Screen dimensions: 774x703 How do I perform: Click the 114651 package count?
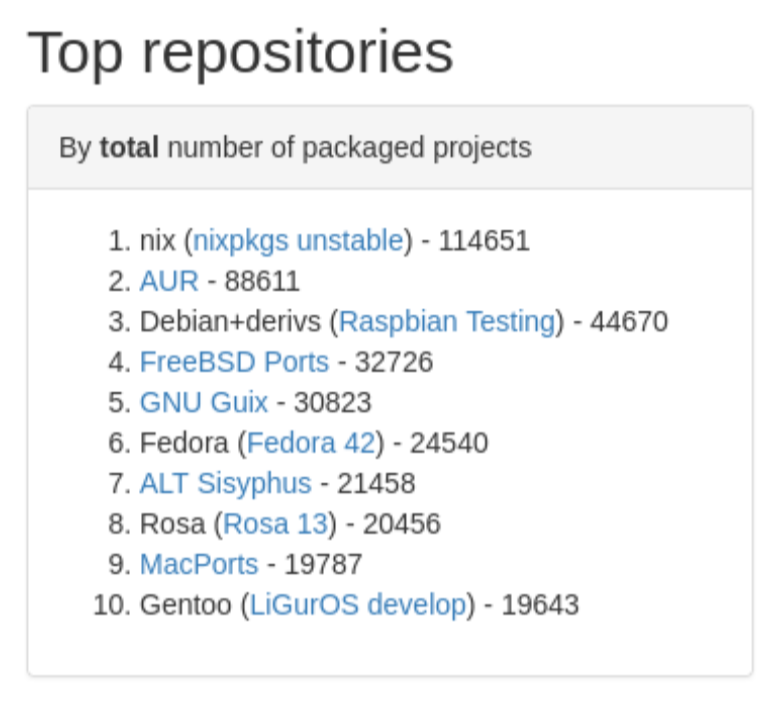pos(484,241)
